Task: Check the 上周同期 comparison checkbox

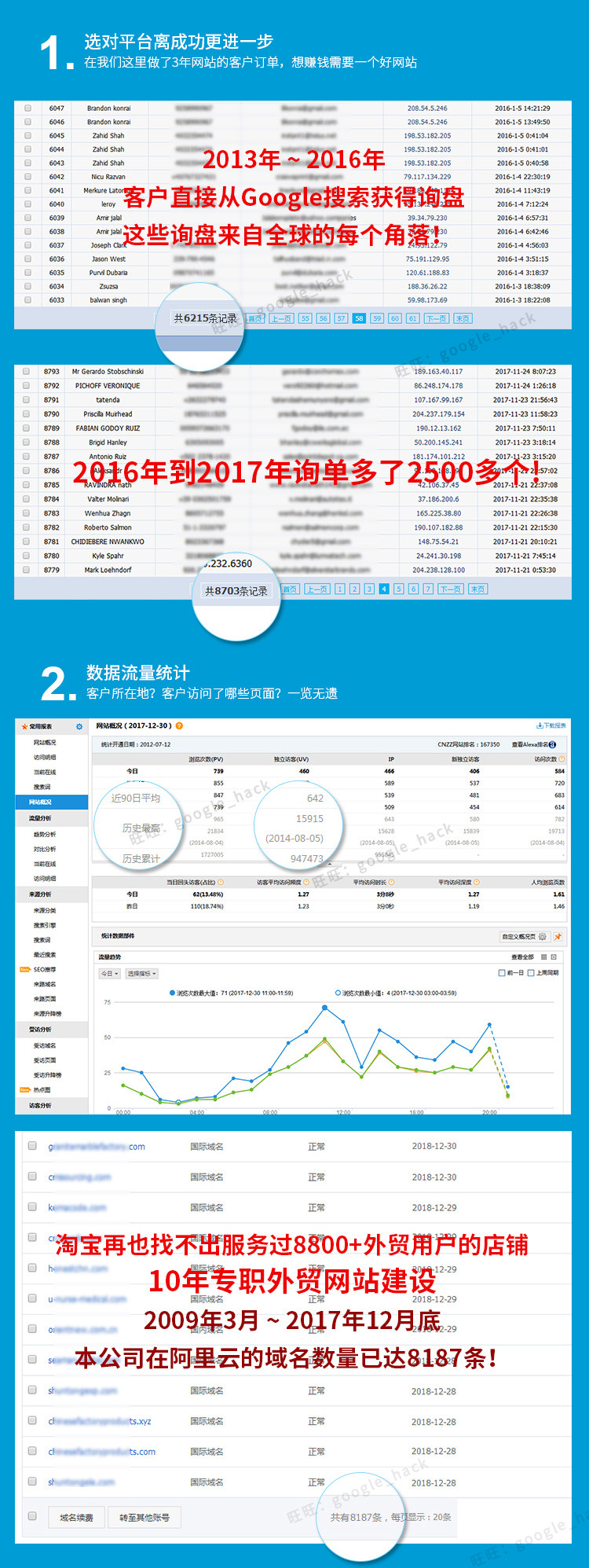Action: click(531, 973)
